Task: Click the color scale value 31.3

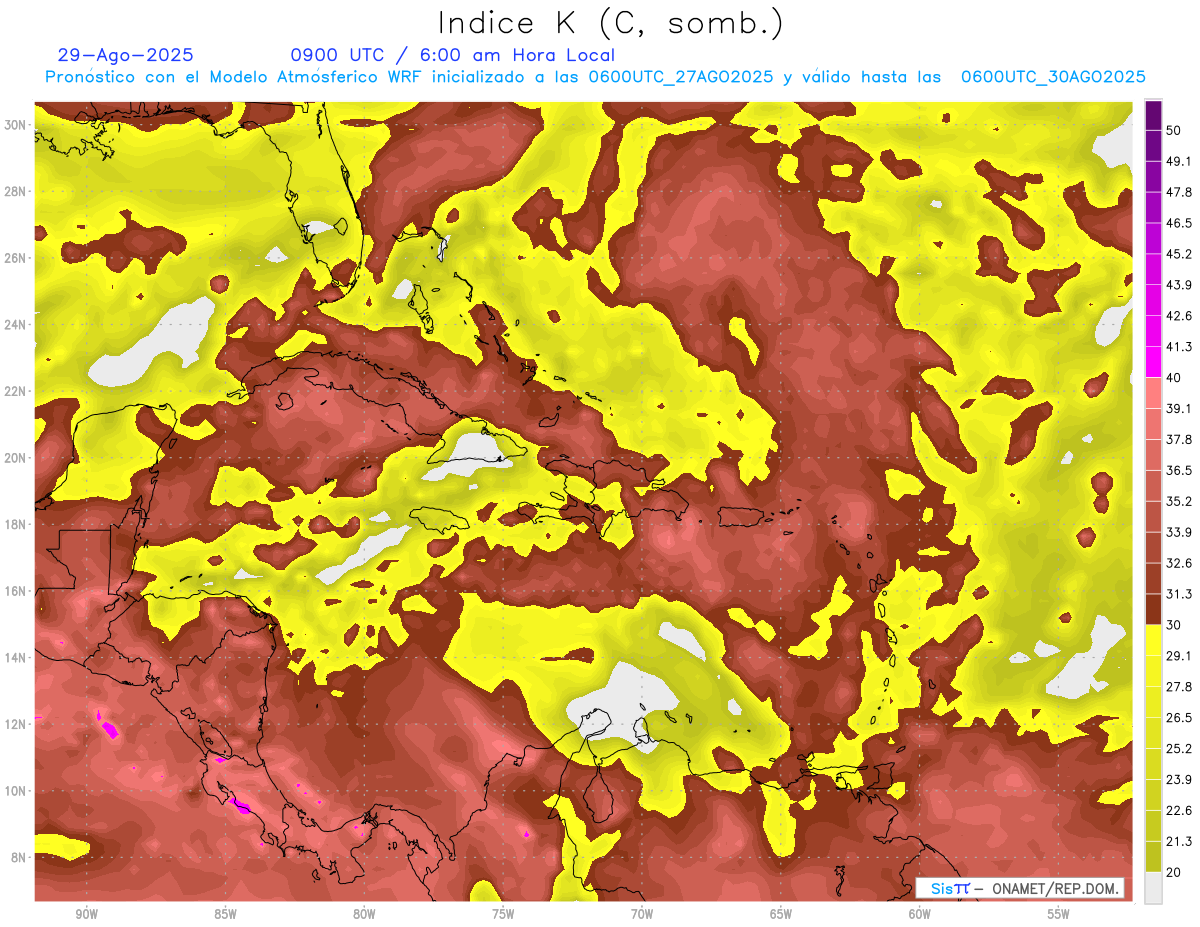Action: [x=1179, y=594]
